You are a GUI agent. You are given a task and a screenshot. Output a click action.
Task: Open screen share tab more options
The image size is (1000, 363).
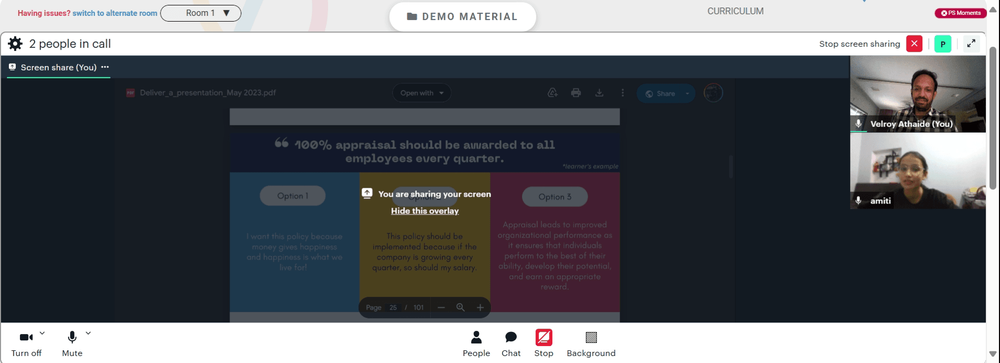(105, 67)
